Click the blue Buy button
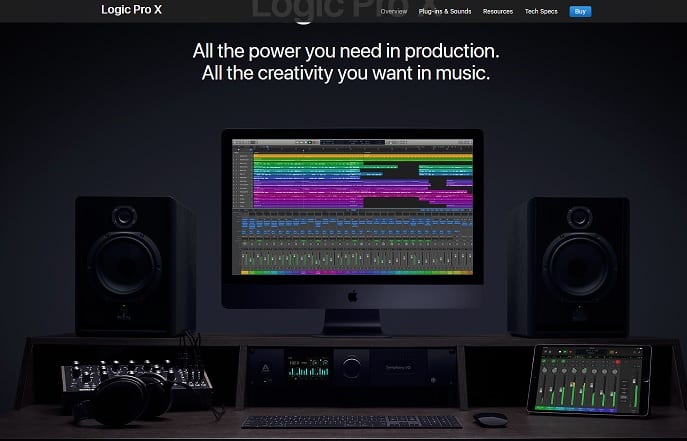The image size is (687, 441). pos(580,11)
